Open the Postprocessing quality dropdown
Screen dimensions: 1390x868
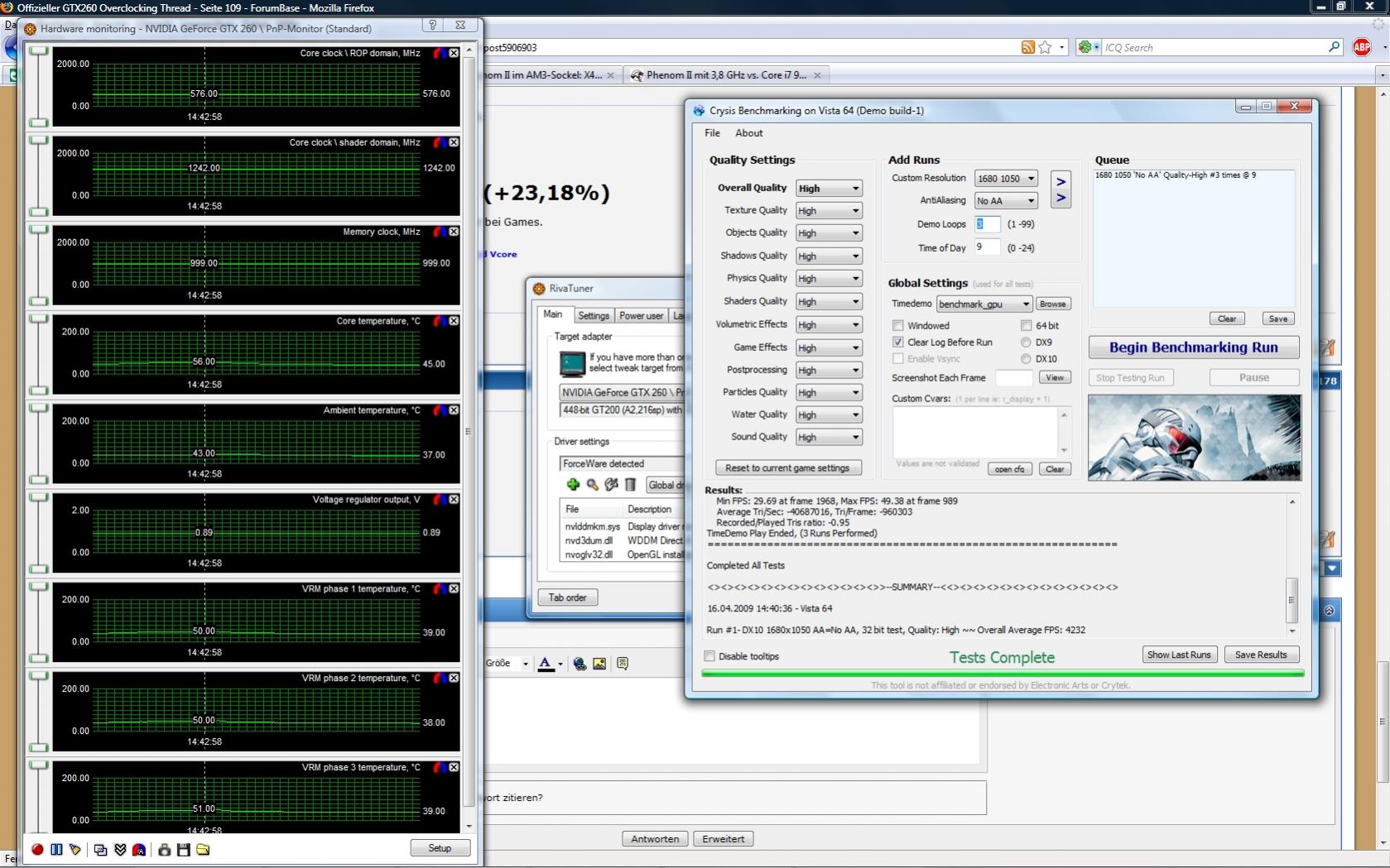[x=829, y=371]
